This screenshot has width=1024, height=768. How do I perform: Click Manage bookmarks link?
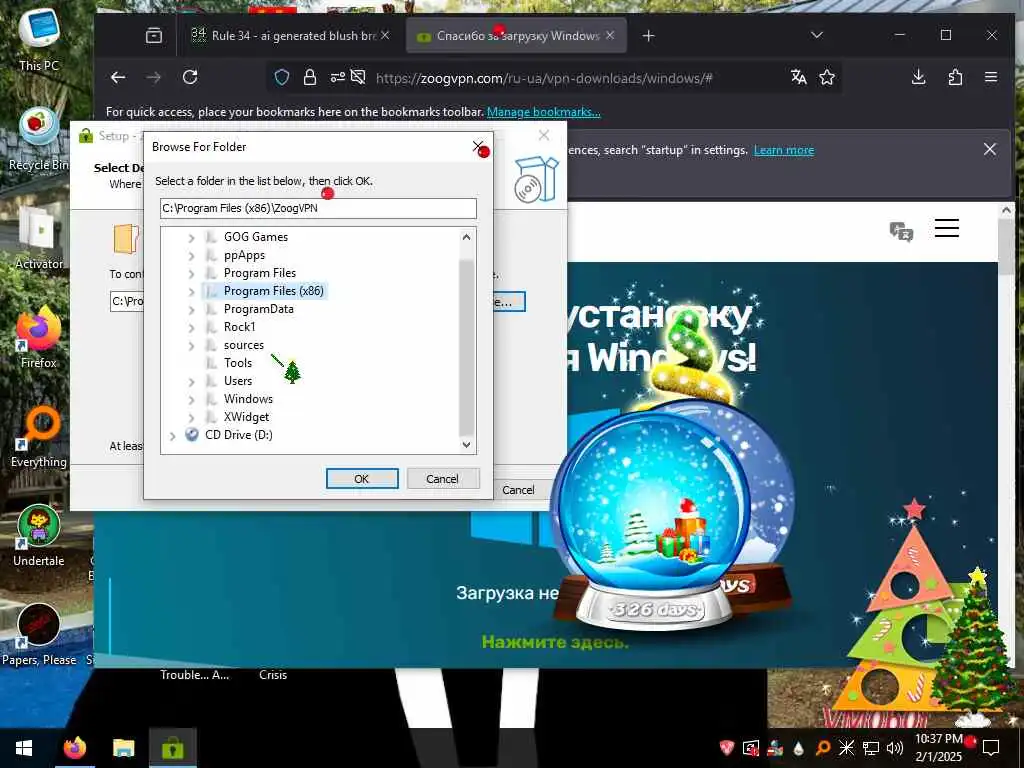point(543,112)
